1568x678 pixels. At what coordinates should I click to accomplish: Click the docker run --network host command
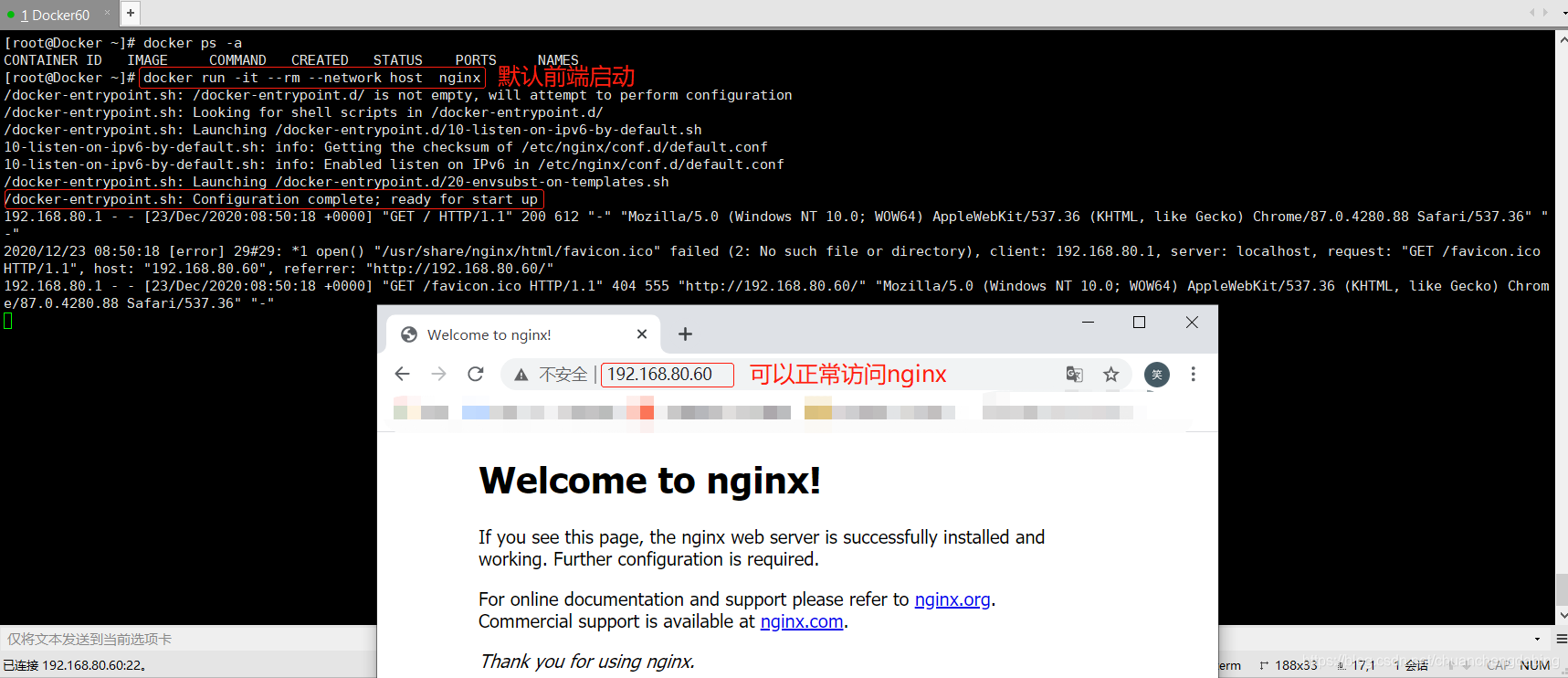(312, 78)
